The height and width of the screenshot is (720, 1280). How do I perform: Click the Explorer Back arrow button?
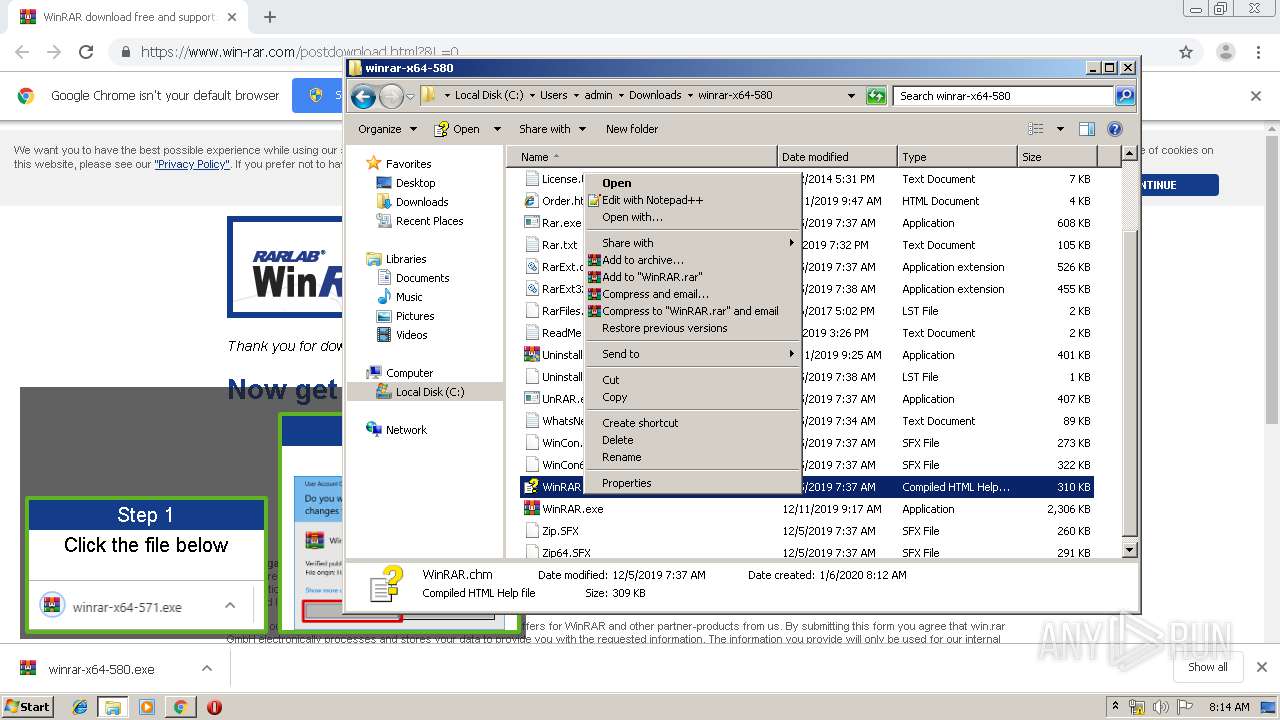point(363,96)
